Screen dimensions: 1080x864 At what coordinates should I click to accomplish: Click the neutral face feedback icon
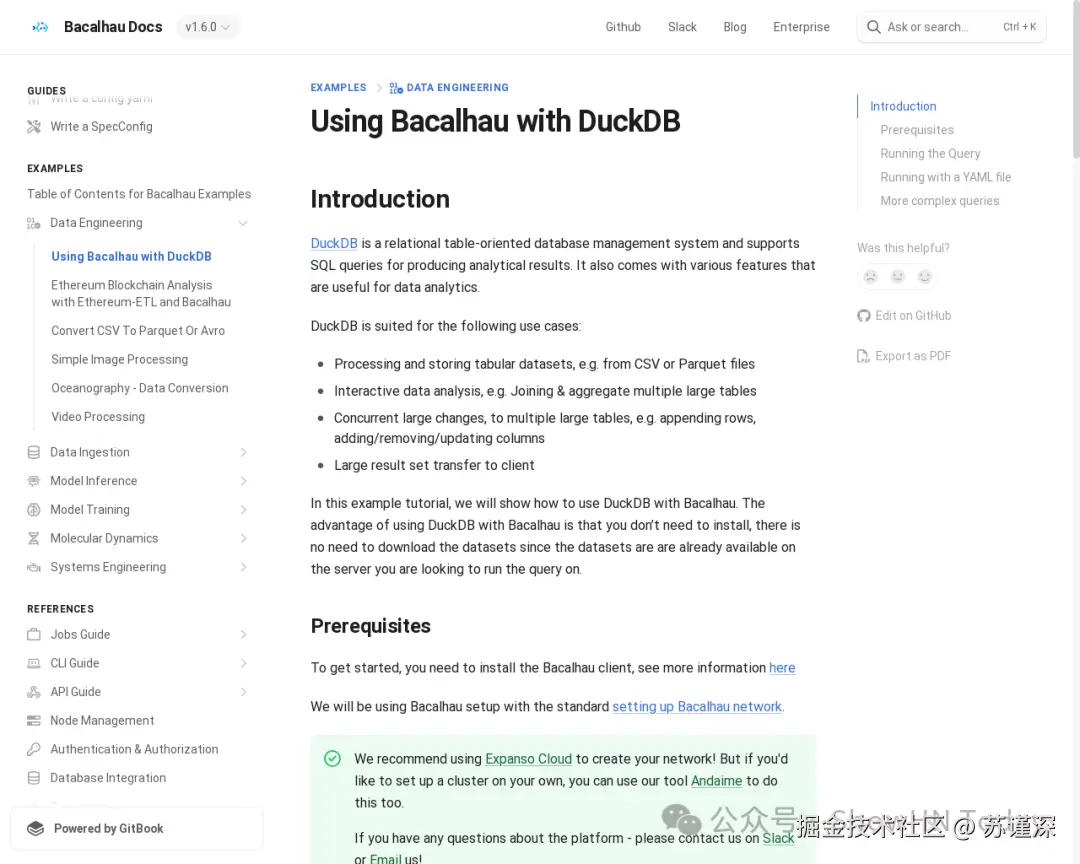898,277
